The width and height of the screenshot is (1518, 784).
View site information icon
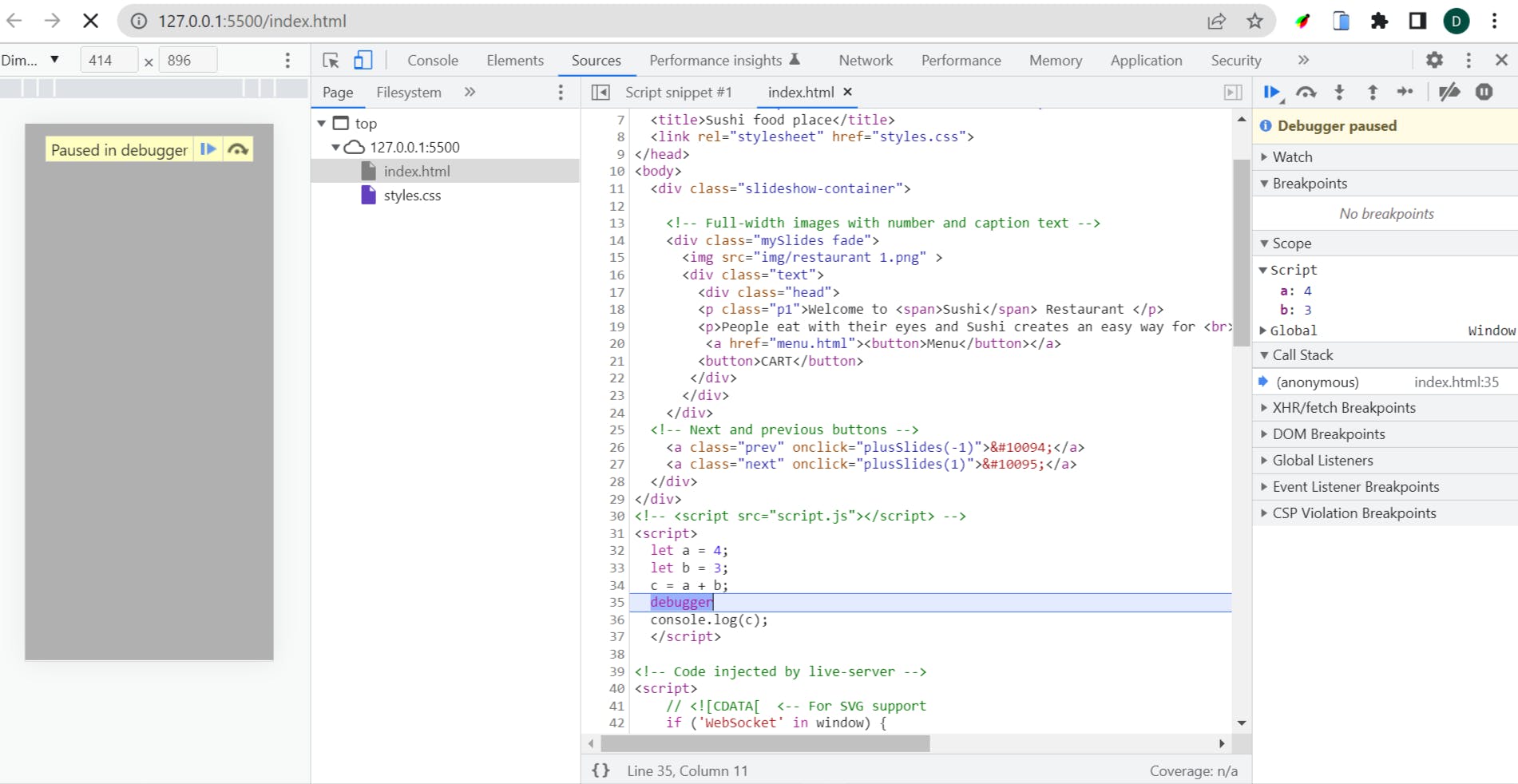click(139, 21)
